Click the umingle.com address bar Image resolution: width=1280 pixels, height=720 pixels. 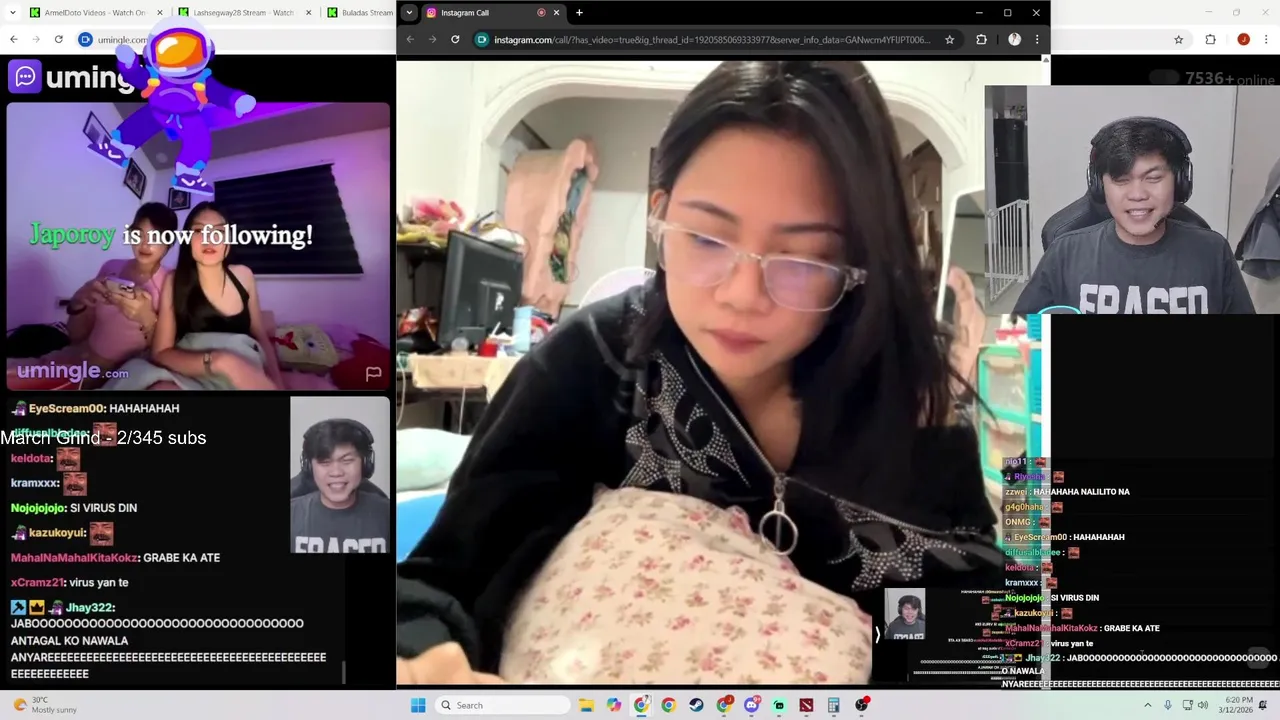[120, 40]
